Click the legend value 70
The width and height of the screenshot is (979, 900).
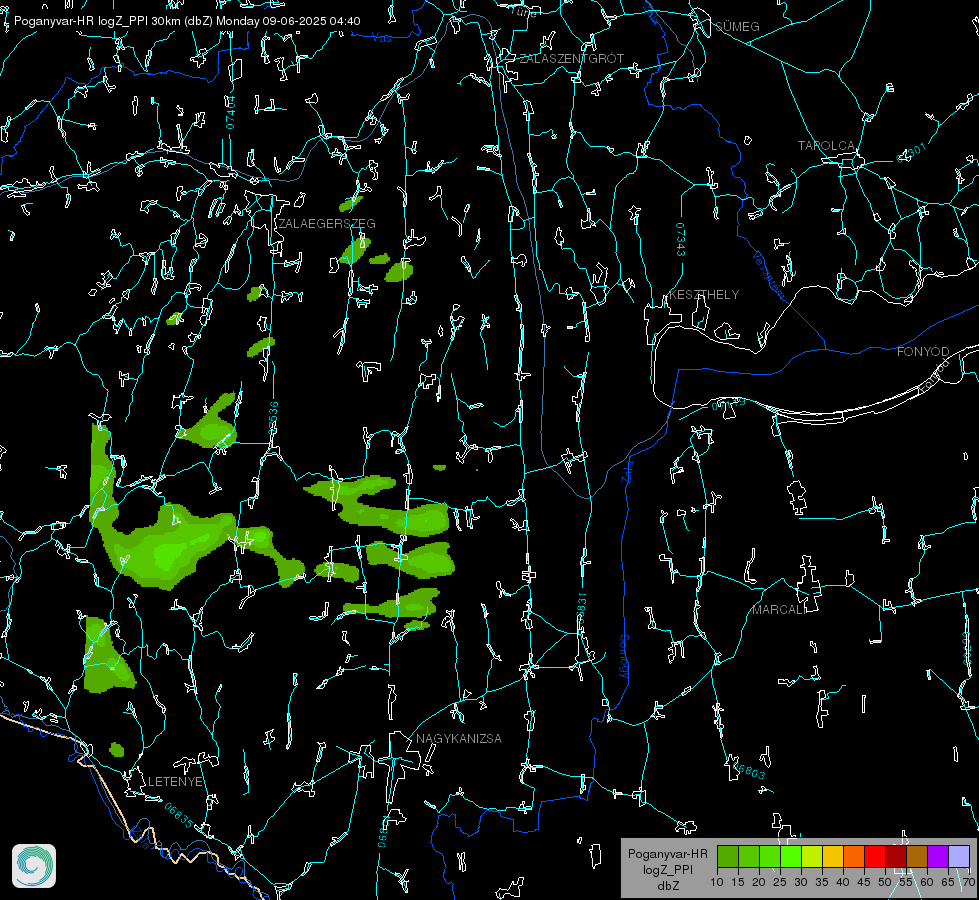point(969,882)
